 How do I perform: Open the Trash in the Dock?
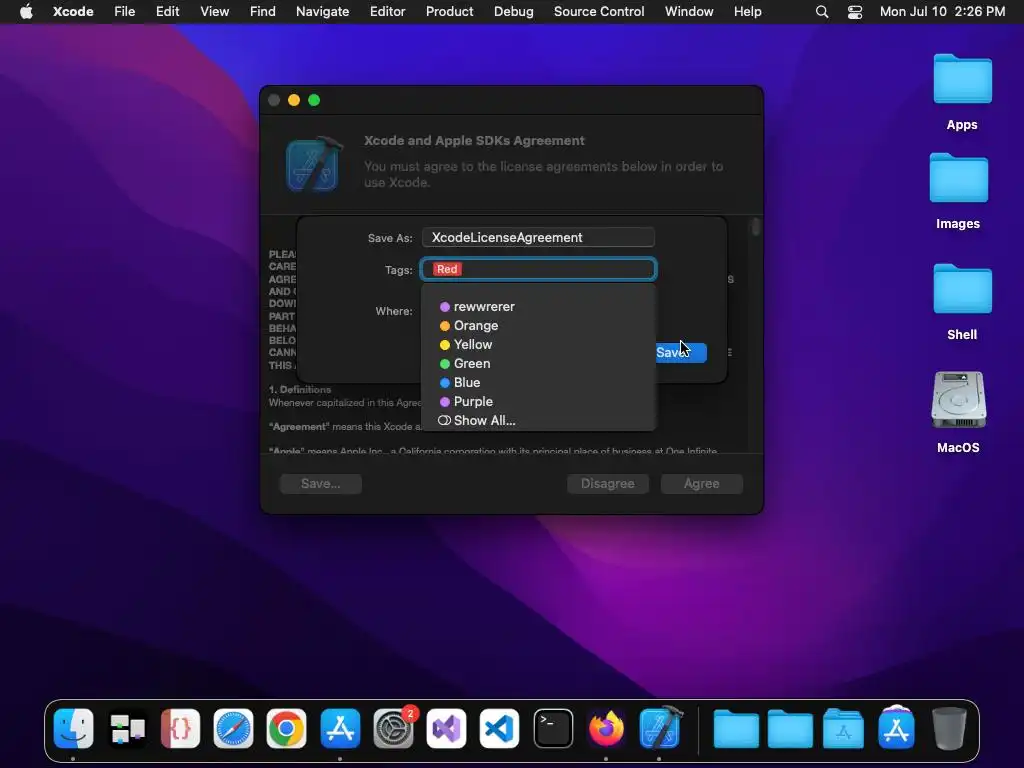click(949, 728)
